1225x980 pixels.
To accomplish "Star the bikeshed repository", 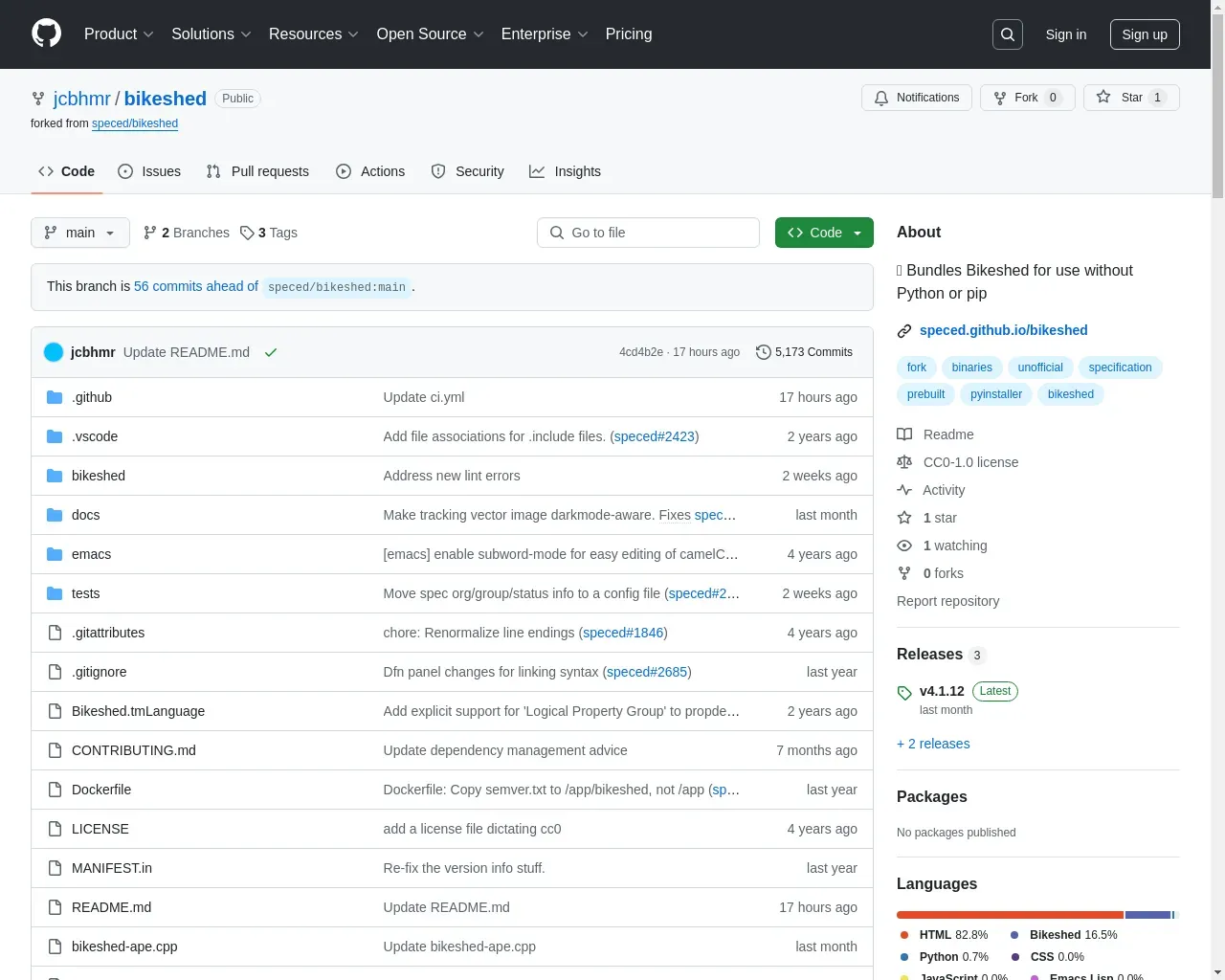I will [1131, 98].
